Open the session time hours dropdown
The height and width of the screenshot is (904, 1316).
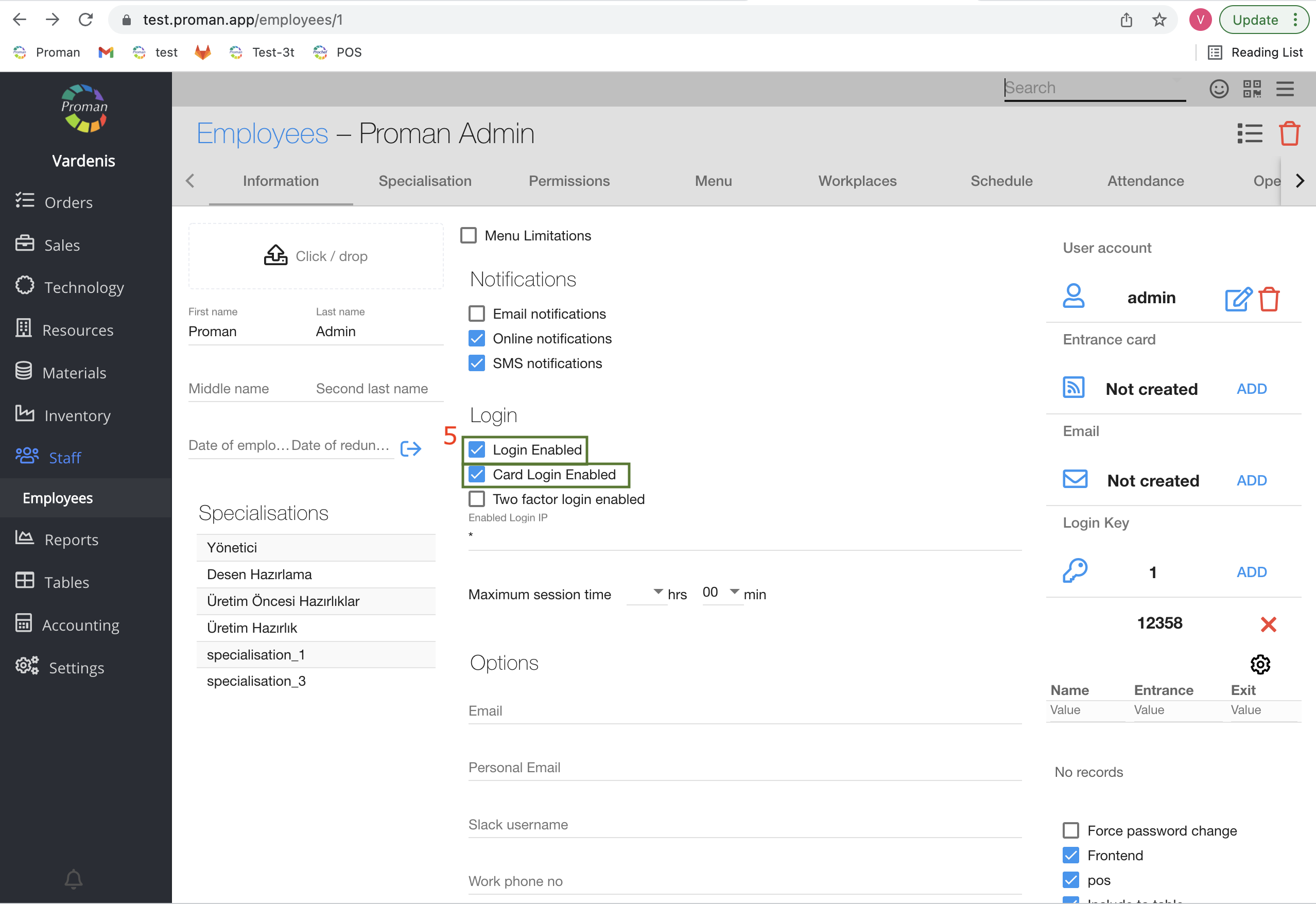coord(646,593)
